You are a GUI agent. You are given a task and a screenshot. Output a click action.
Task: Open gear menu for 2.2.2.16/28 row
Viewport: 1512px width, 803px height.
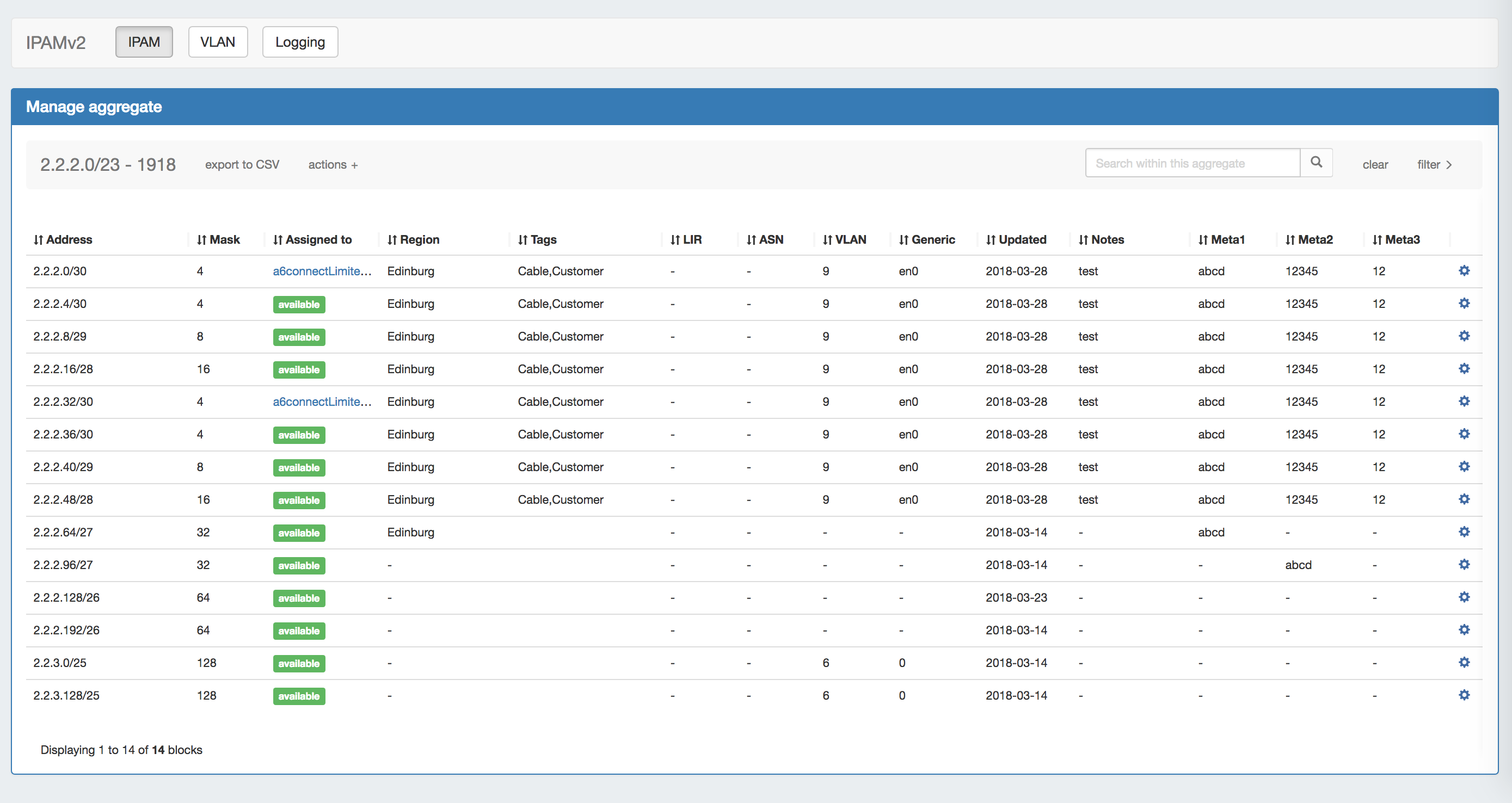pos(1464,368)
